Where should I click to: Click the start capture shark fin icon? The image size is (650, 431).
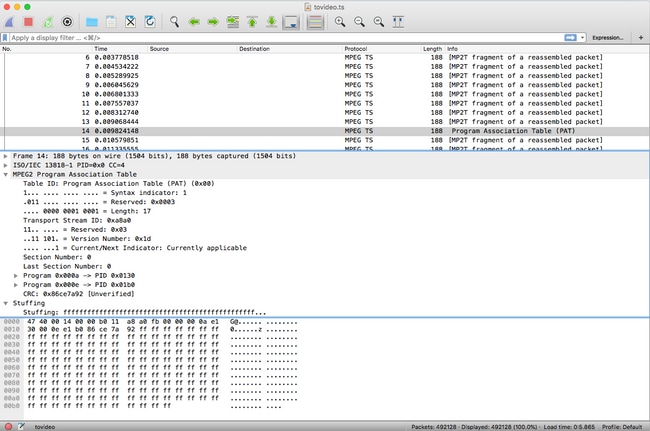coord(10,22)
